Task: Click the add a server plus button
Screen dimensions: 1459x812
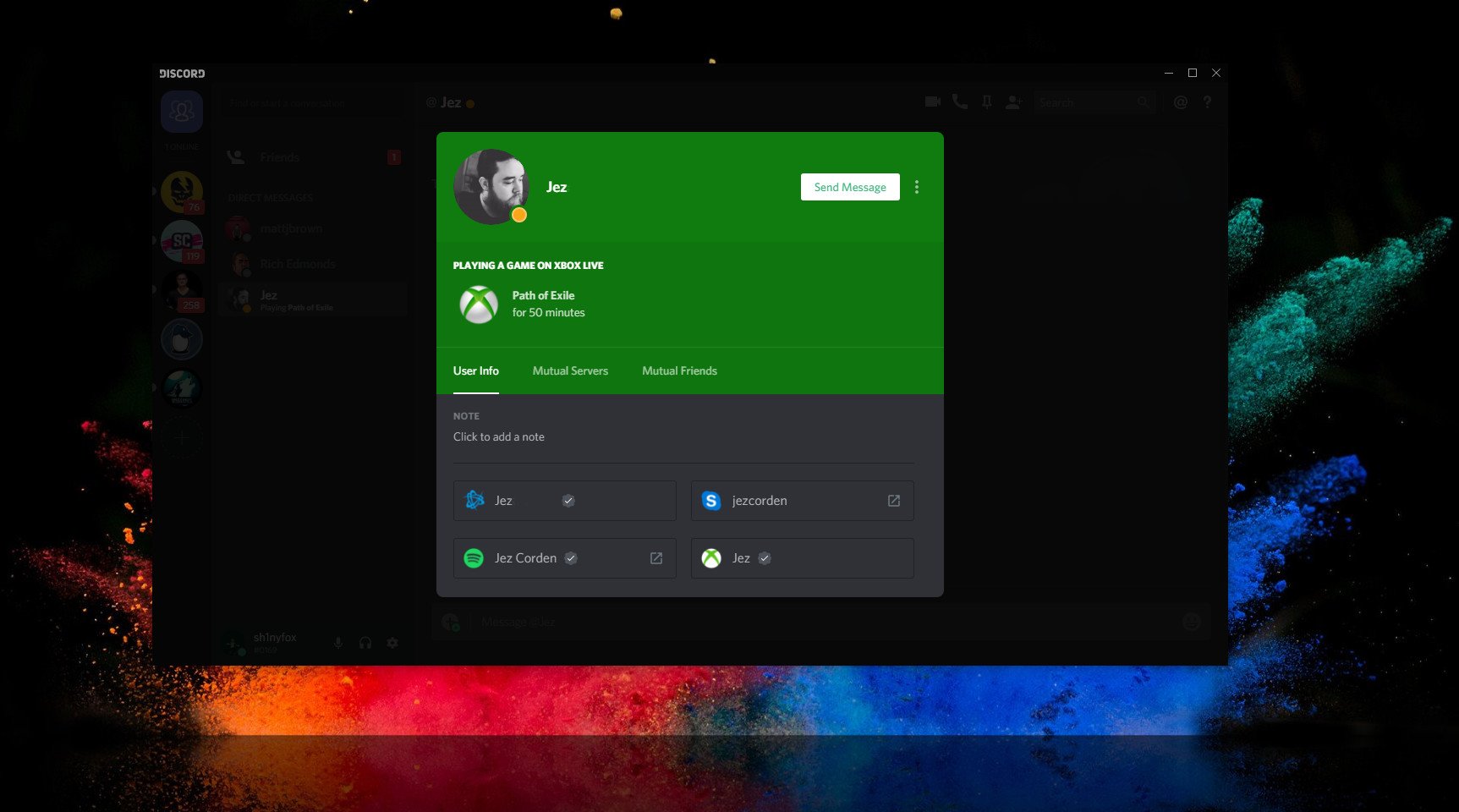Action: 182,437
